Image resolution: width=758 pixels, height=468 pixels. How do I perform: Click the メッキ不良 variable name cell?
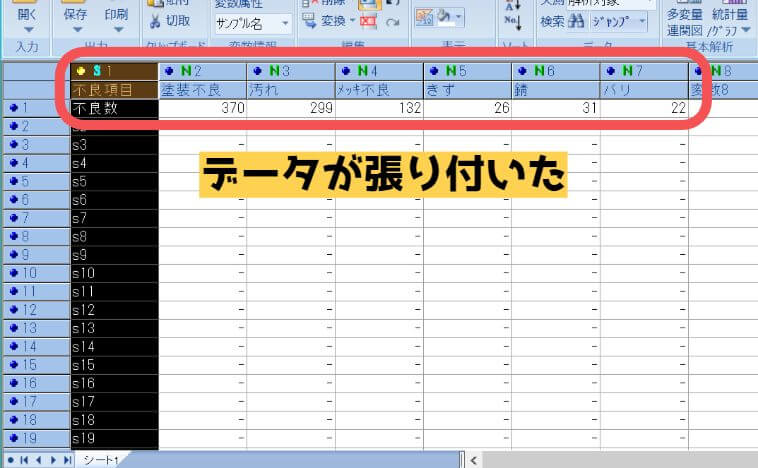pyautogui.click(x=379, y=89)
